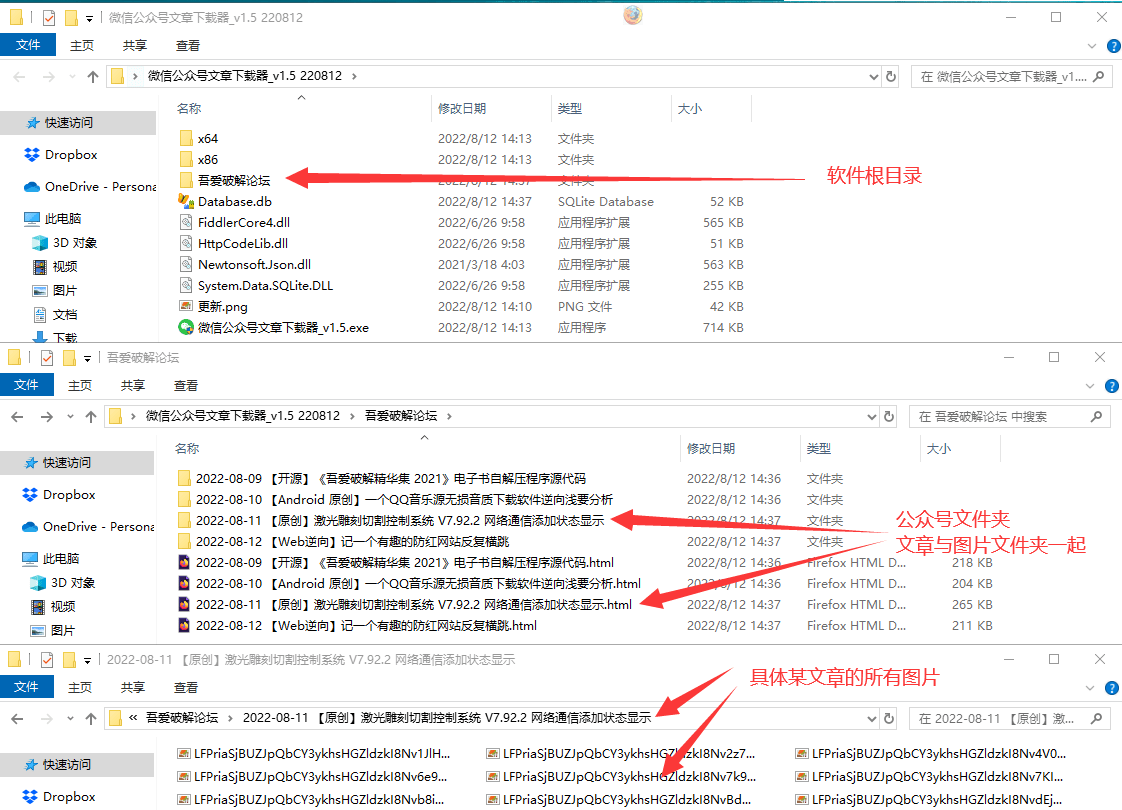This screenshot has width=1122, height=810.
Task: Go forward in the 吾爱破解论坛 window
Action: pos(47,416)
